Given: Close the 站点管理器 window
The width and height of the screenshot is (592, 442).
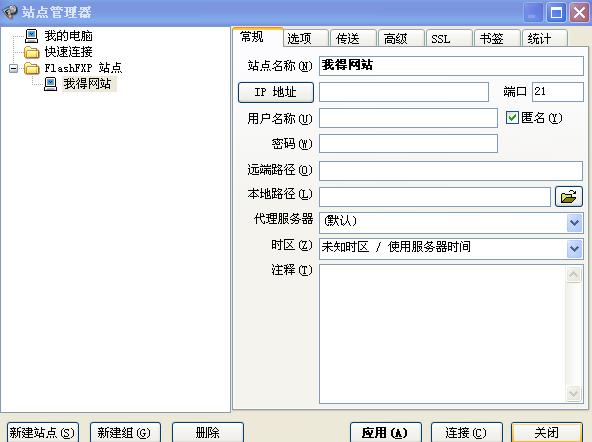Looking at the screenshot, I should click(x=579, y=13).
